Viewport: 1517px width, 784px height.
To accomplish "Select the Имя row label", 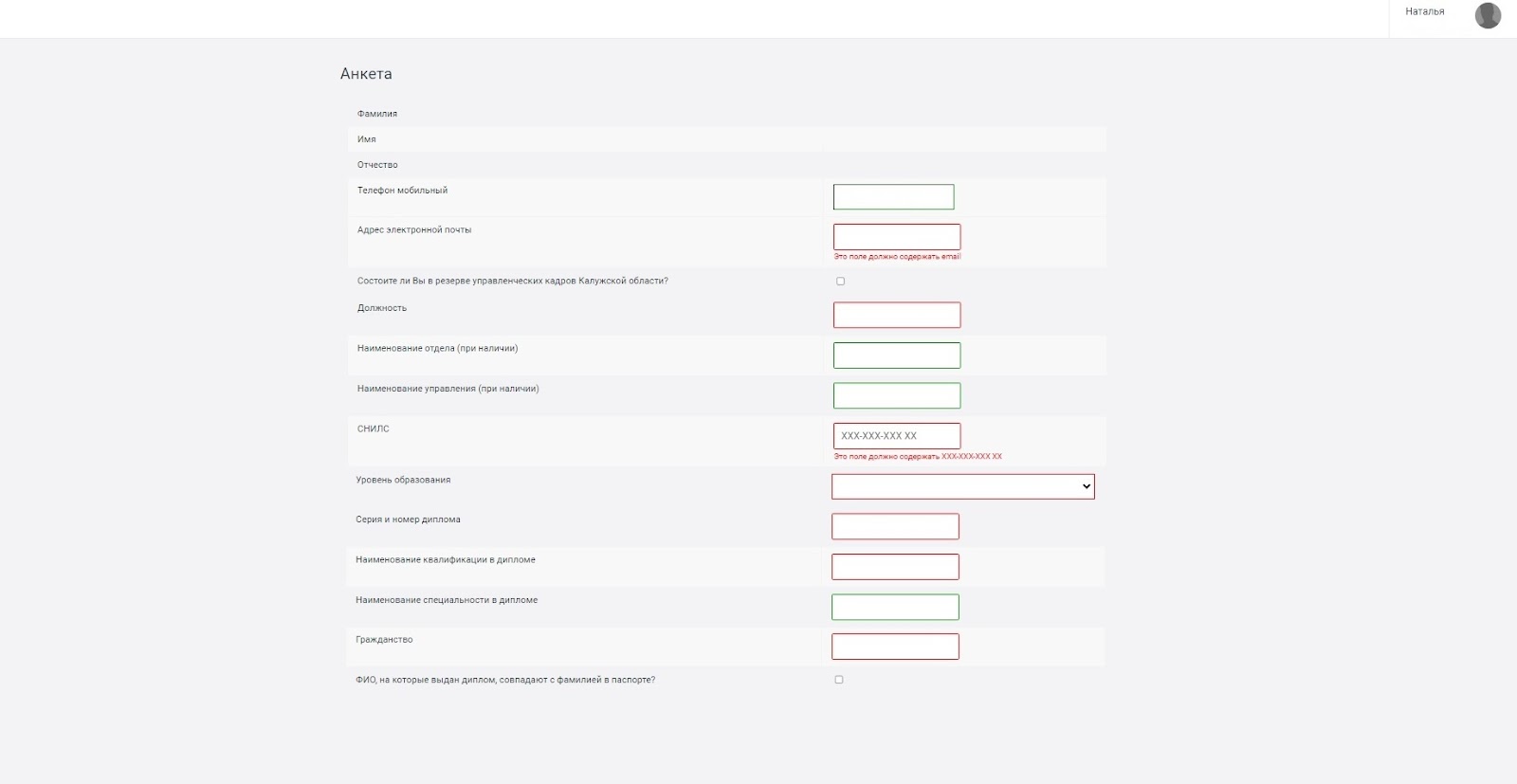I will (367, 139).
